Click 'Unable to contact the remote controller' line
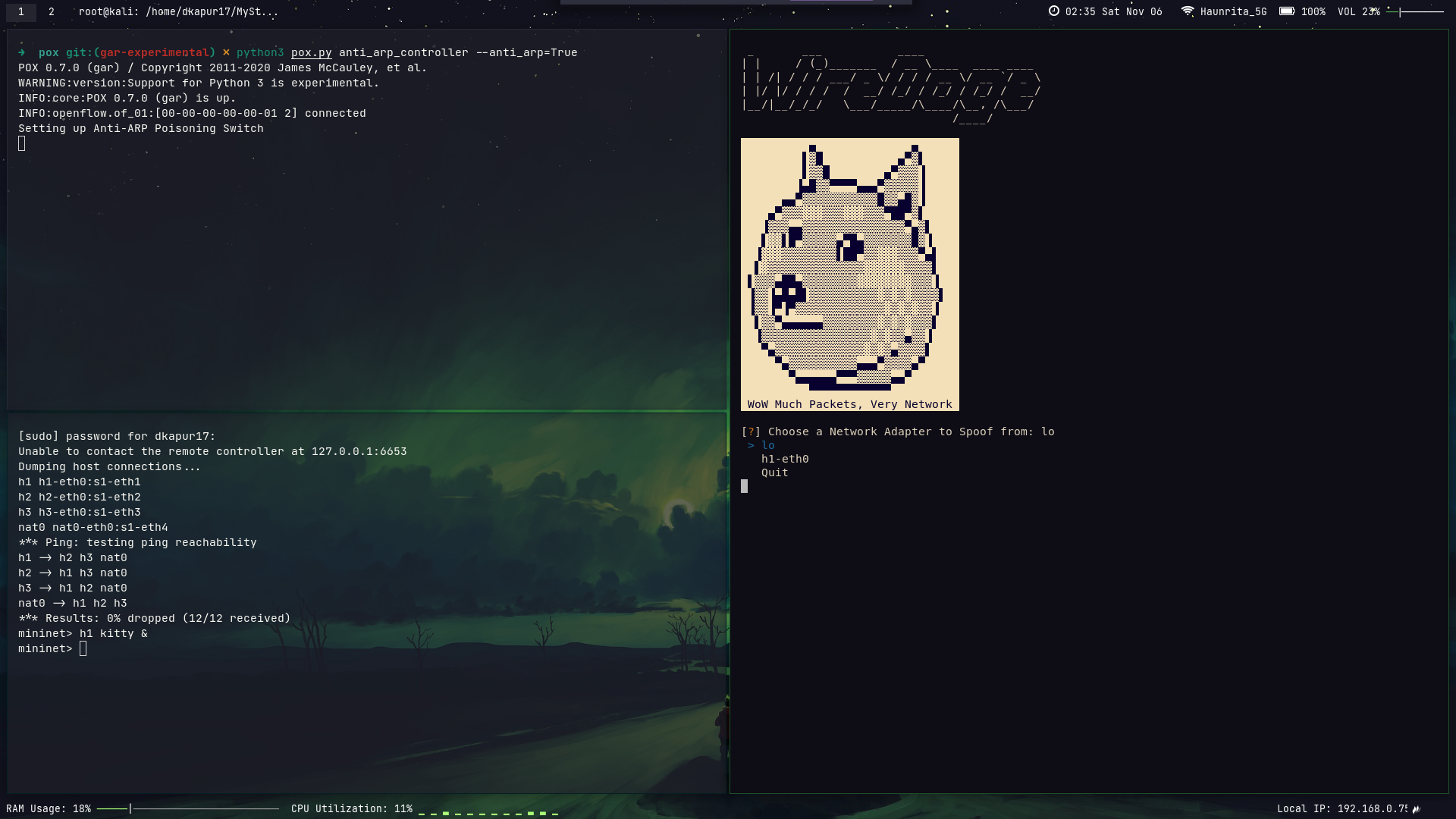 click(212, 452)
